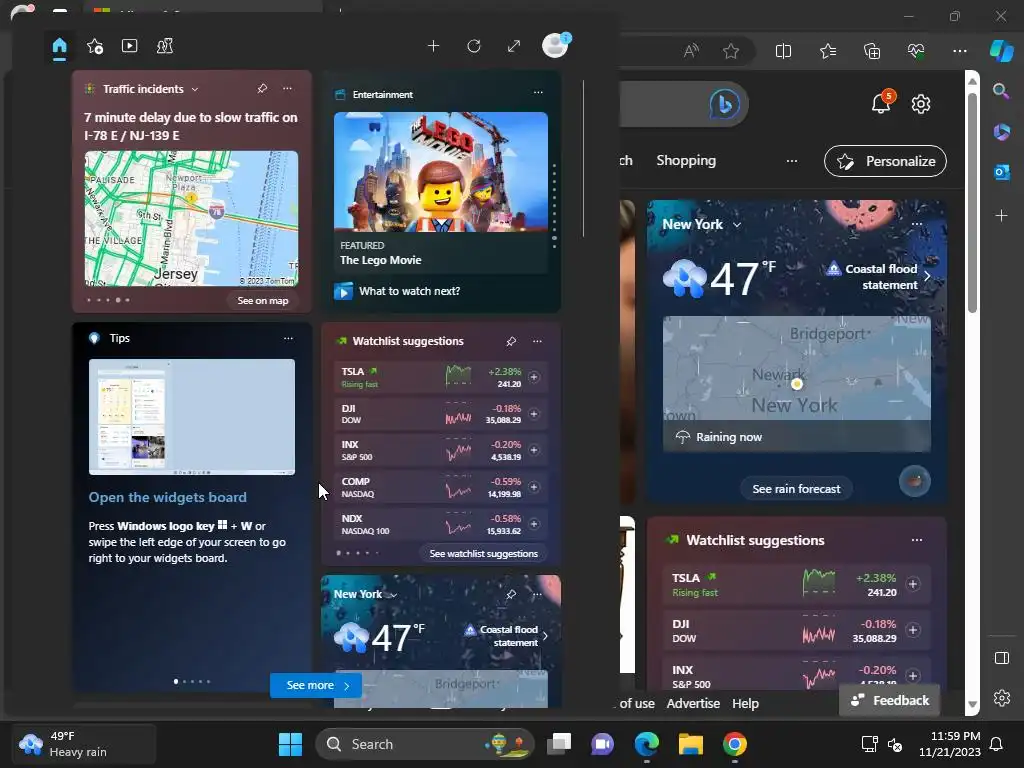Image resolution: width=1024 pixels, height=768 pixels.
Task: Open Coastal flood statement in Edge card
Action: 878,276
